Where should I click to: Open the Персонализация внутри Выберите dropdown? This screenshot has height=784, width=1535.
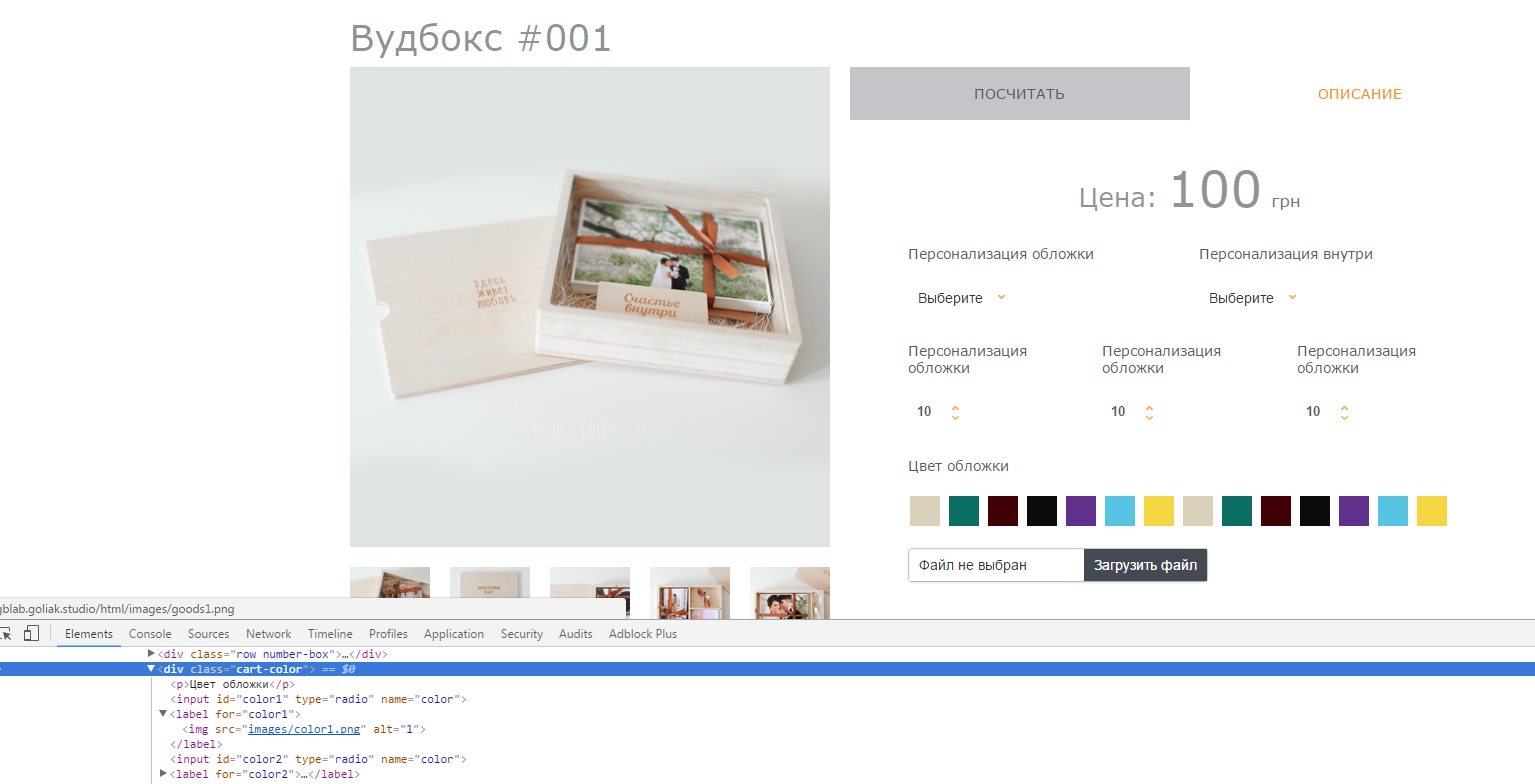click(1252, 298)
